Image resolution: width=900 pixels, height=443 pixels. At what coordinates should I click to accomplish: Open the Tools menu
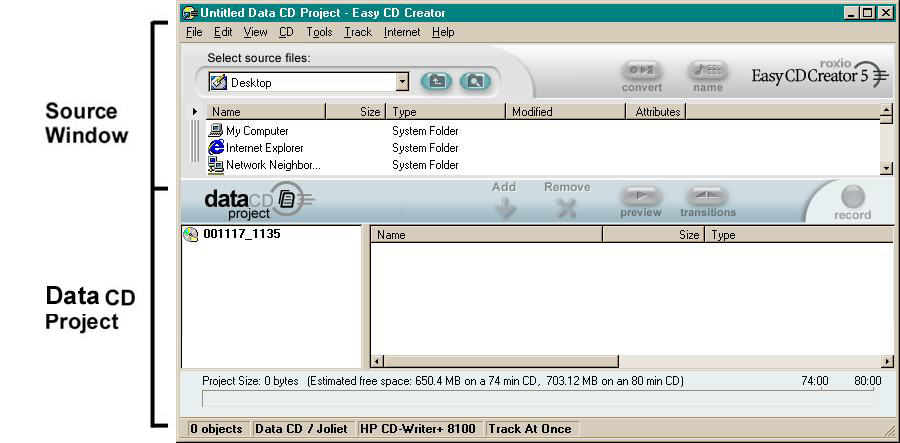(319, 32)
